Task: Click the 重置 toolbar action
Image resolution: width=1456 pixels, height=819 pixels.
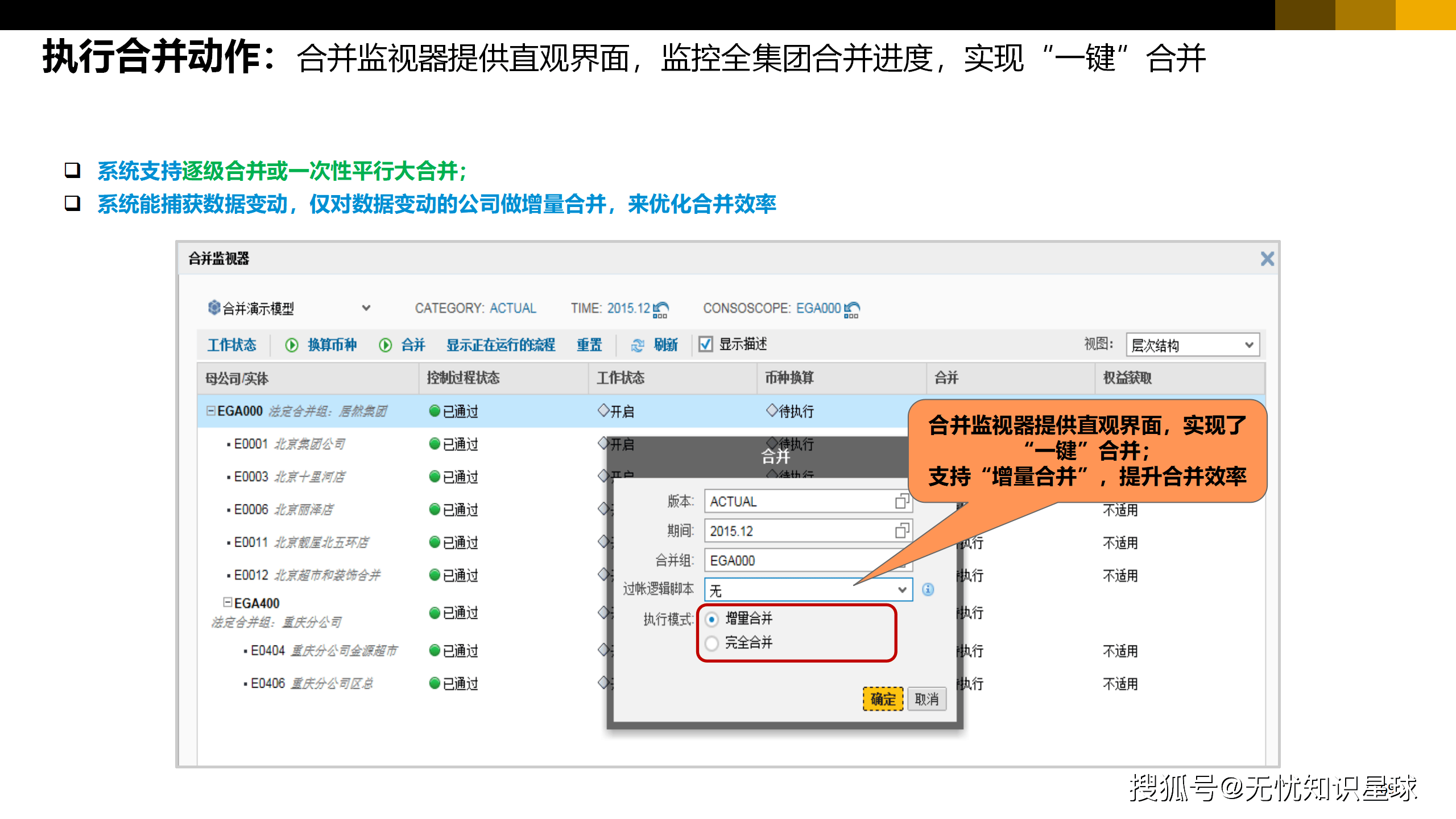Action: [589, 345]
